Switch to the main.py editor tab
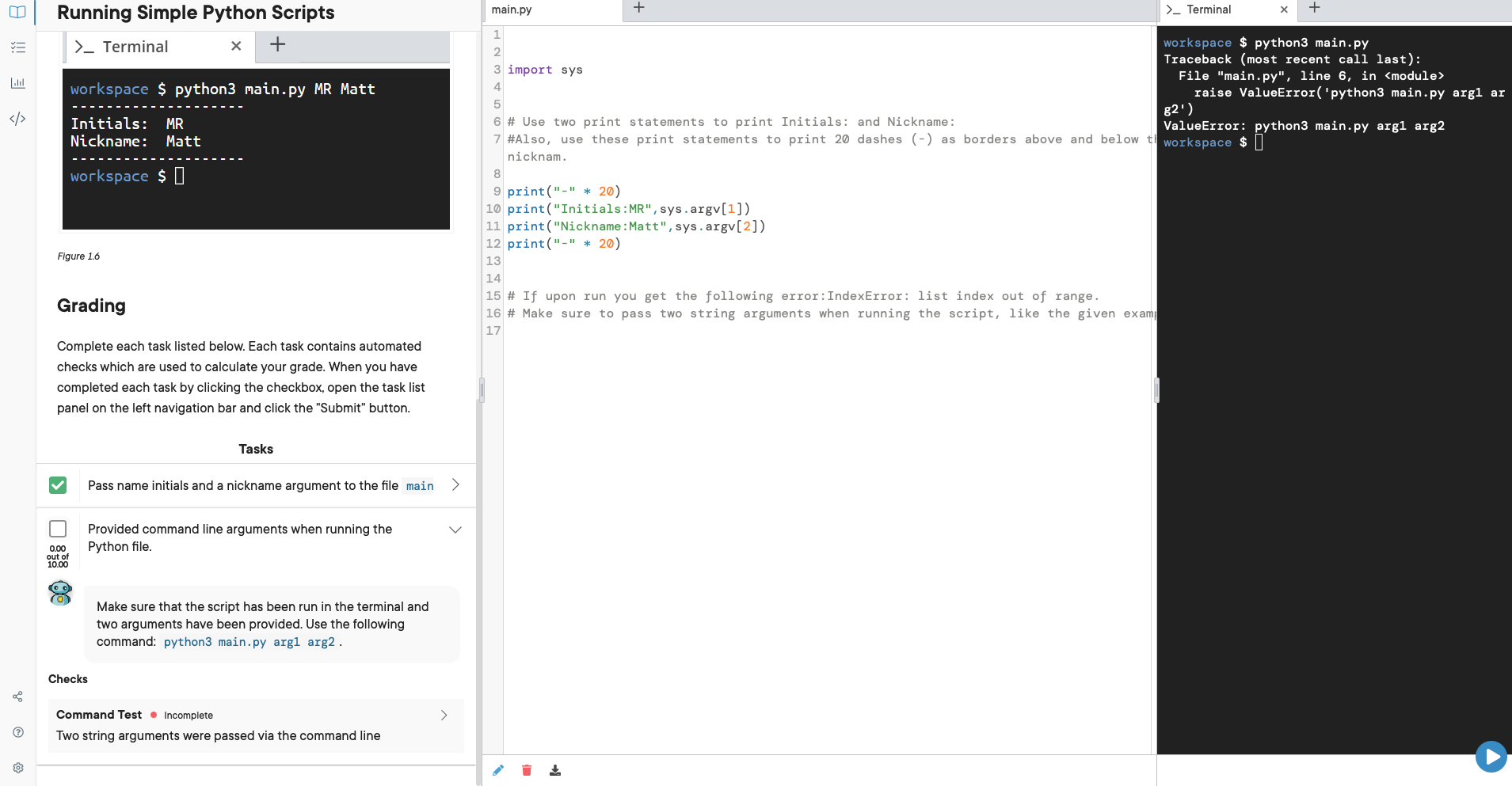Image resolution: width=1512 pixels, height=786 pixels. 512,9
